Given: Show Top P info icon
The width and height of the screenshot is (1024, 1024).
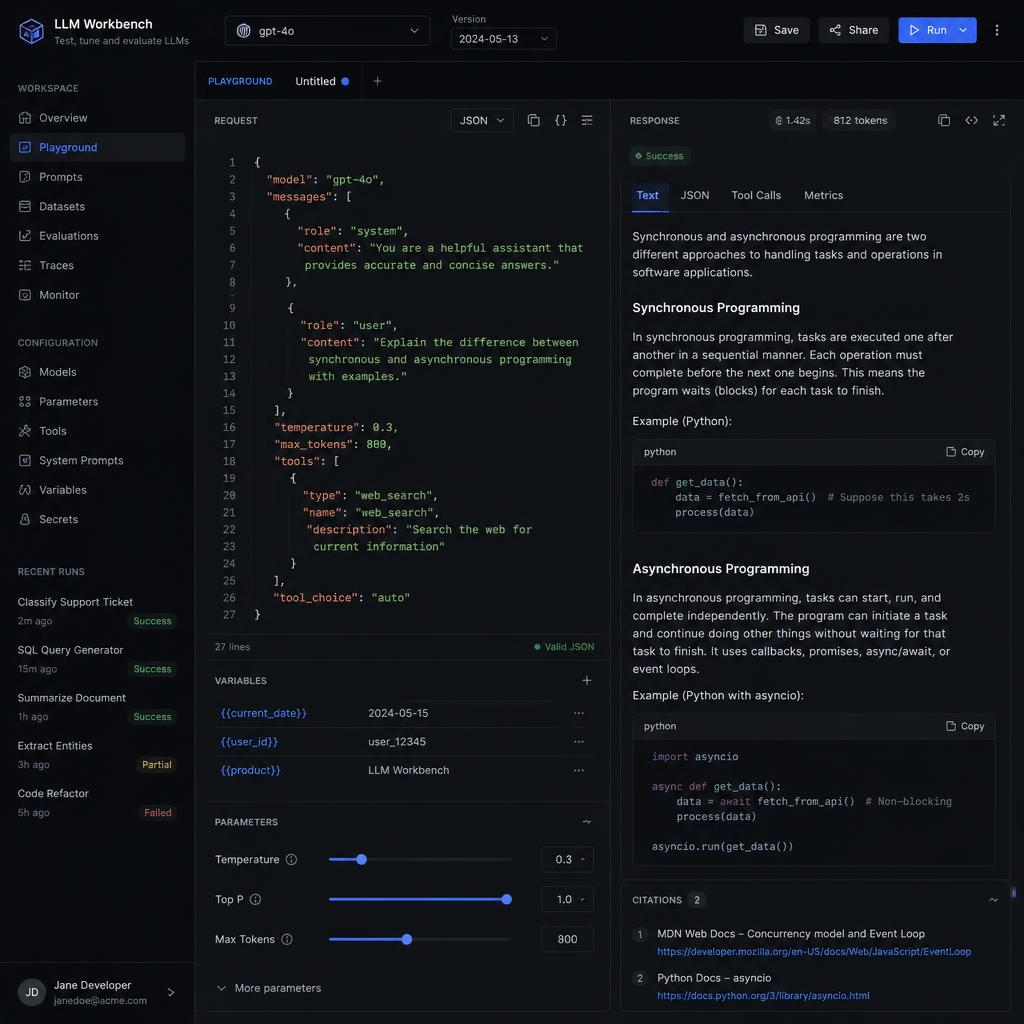Looking at the screenshot, I should 255,899.
